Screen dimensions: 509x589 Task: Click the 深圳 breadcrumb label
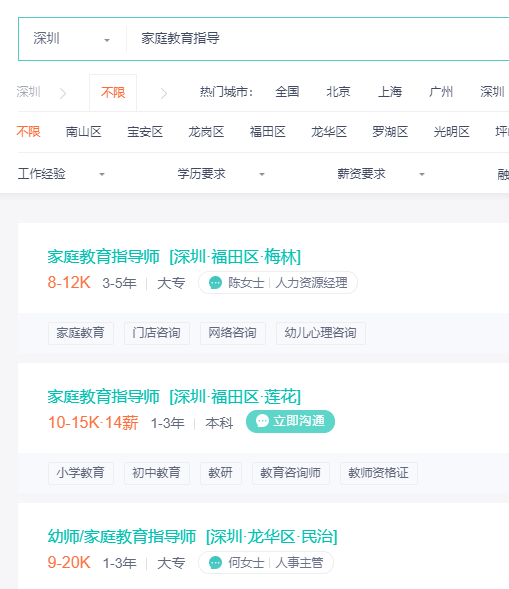tap(29, 92)
